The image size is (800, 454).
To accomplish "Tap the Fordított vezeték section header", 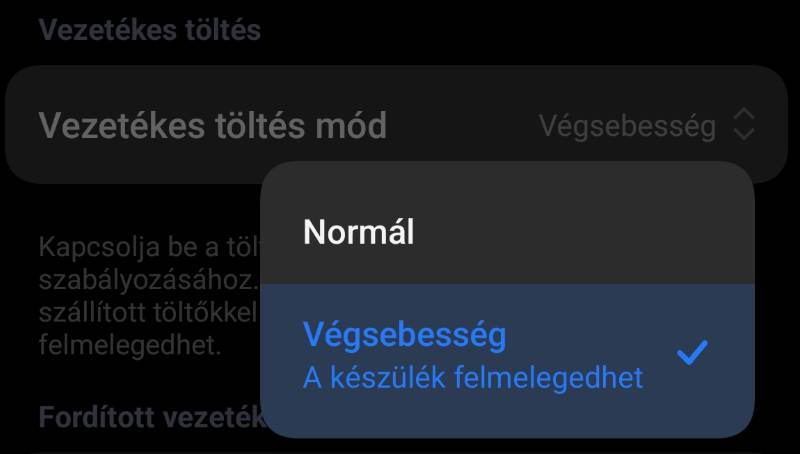I will click(150, 416).
